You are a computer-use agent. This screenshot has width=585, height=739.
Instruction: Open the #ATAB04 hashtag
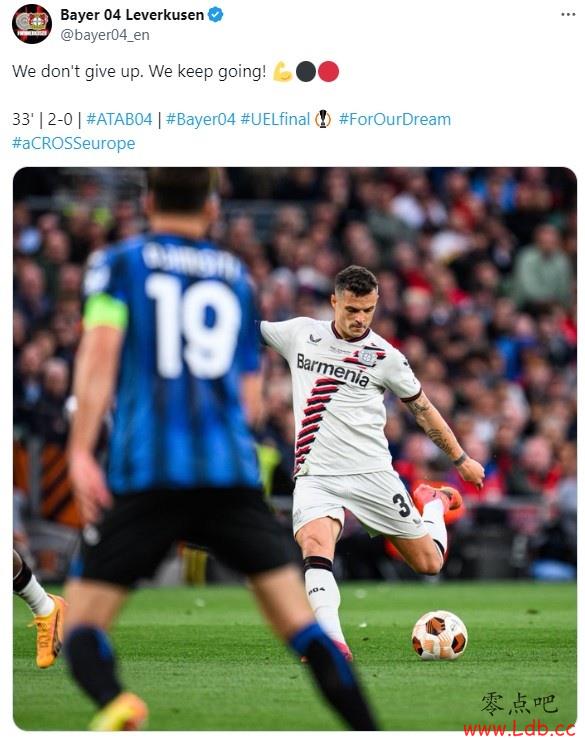point(119,119)
